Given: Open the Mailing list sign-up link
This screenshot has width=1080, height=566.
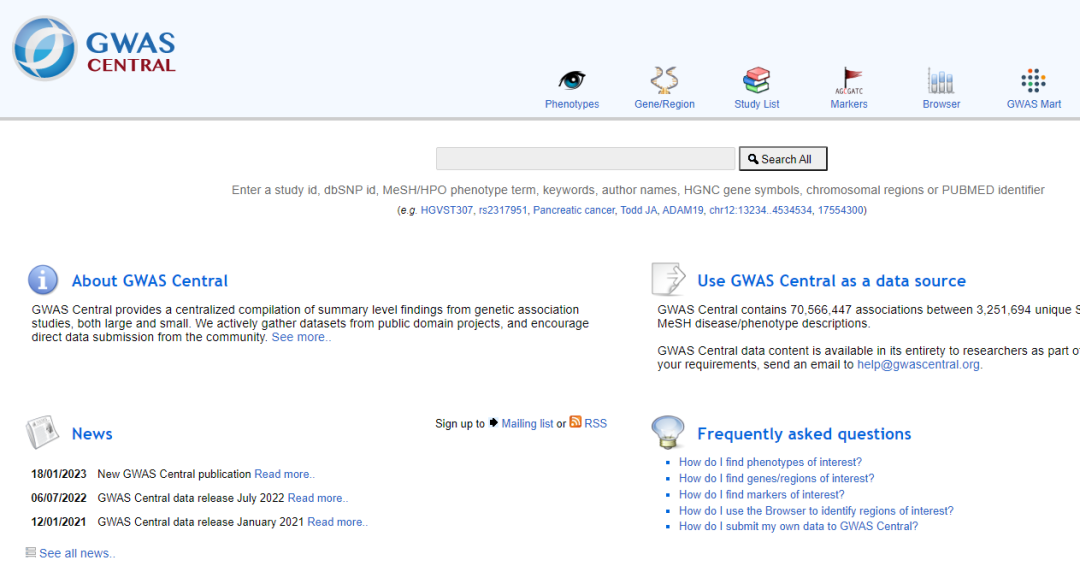Looking at the screenshot, I should click(527, 424).
